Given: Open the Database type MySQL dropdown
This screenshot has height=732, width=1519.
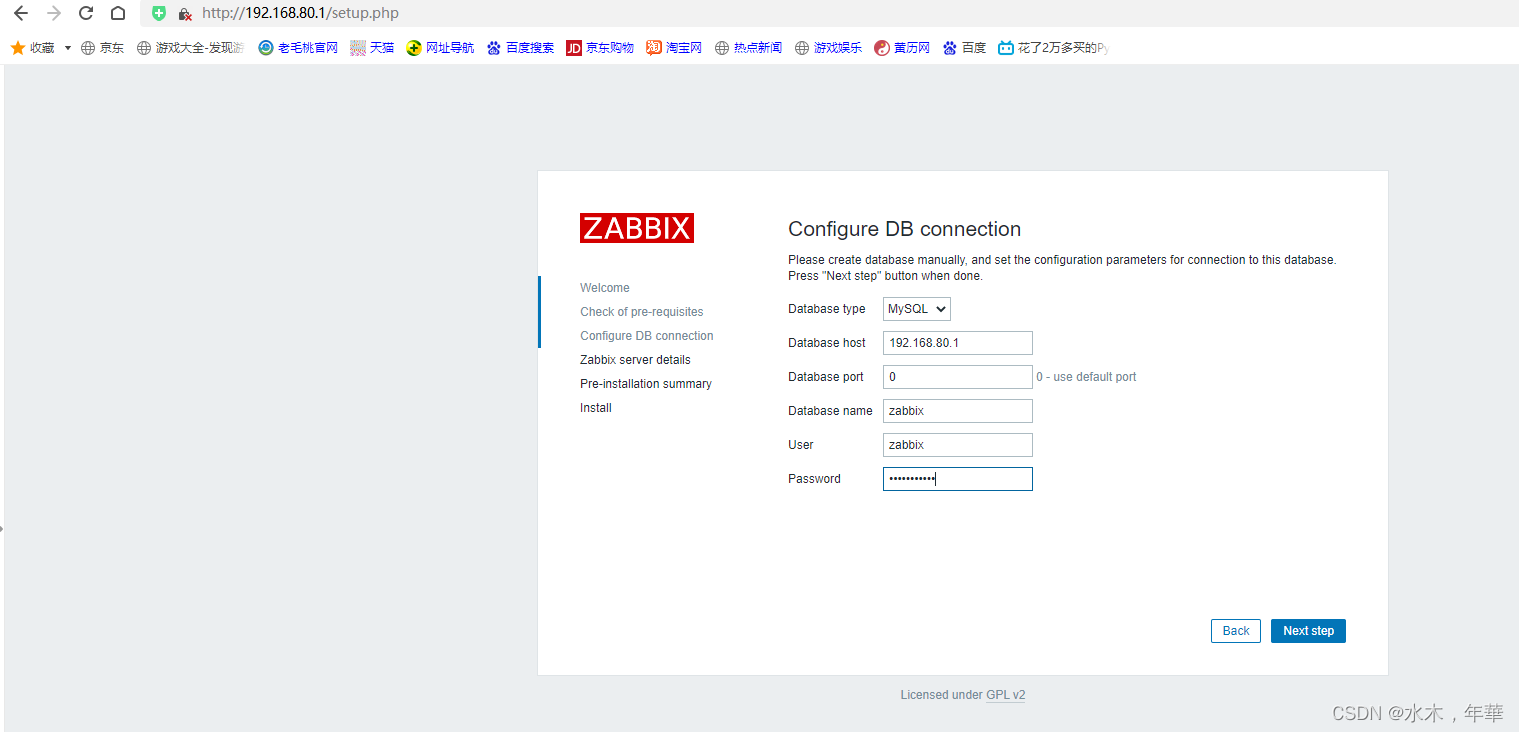Looking at the screenshot, I should tap(917, 309).
